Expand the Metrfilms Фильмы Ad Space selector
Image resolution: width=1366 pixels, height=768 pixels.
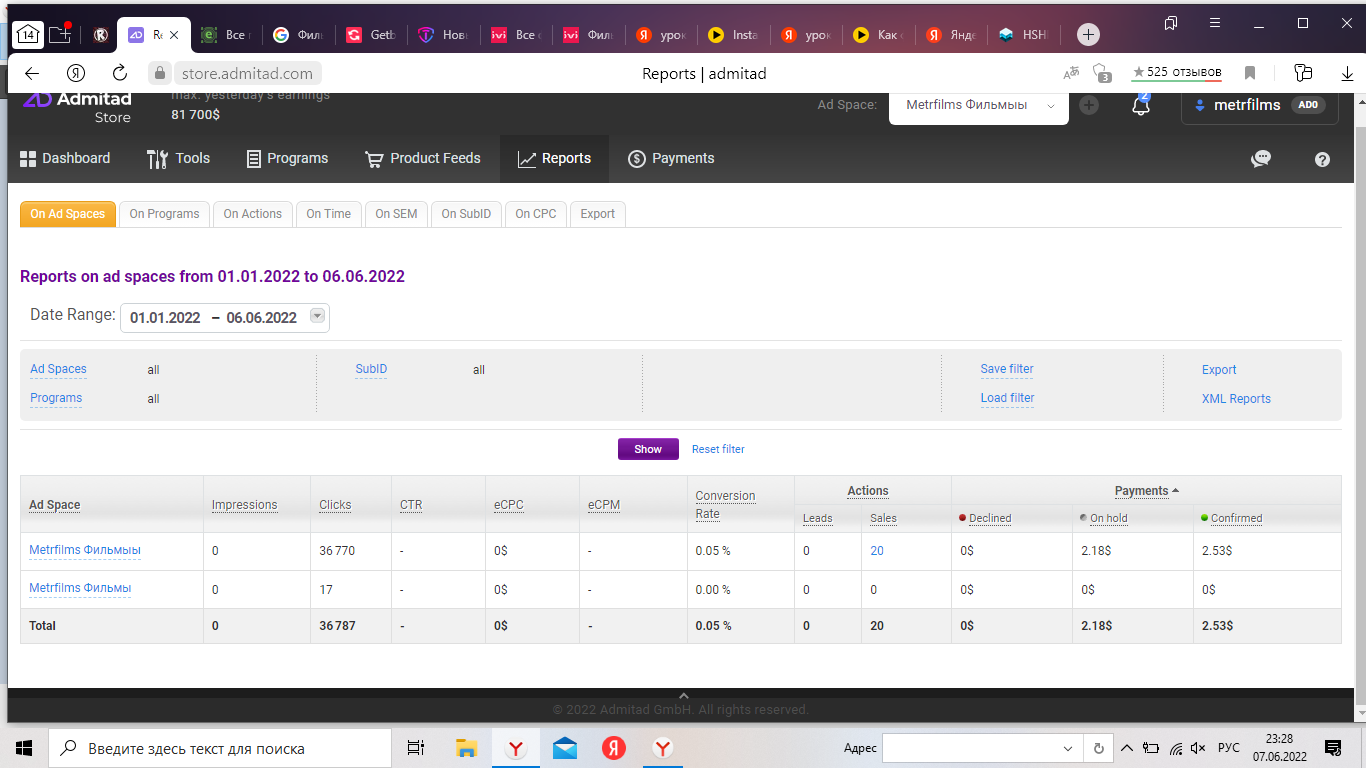(978, 105)
